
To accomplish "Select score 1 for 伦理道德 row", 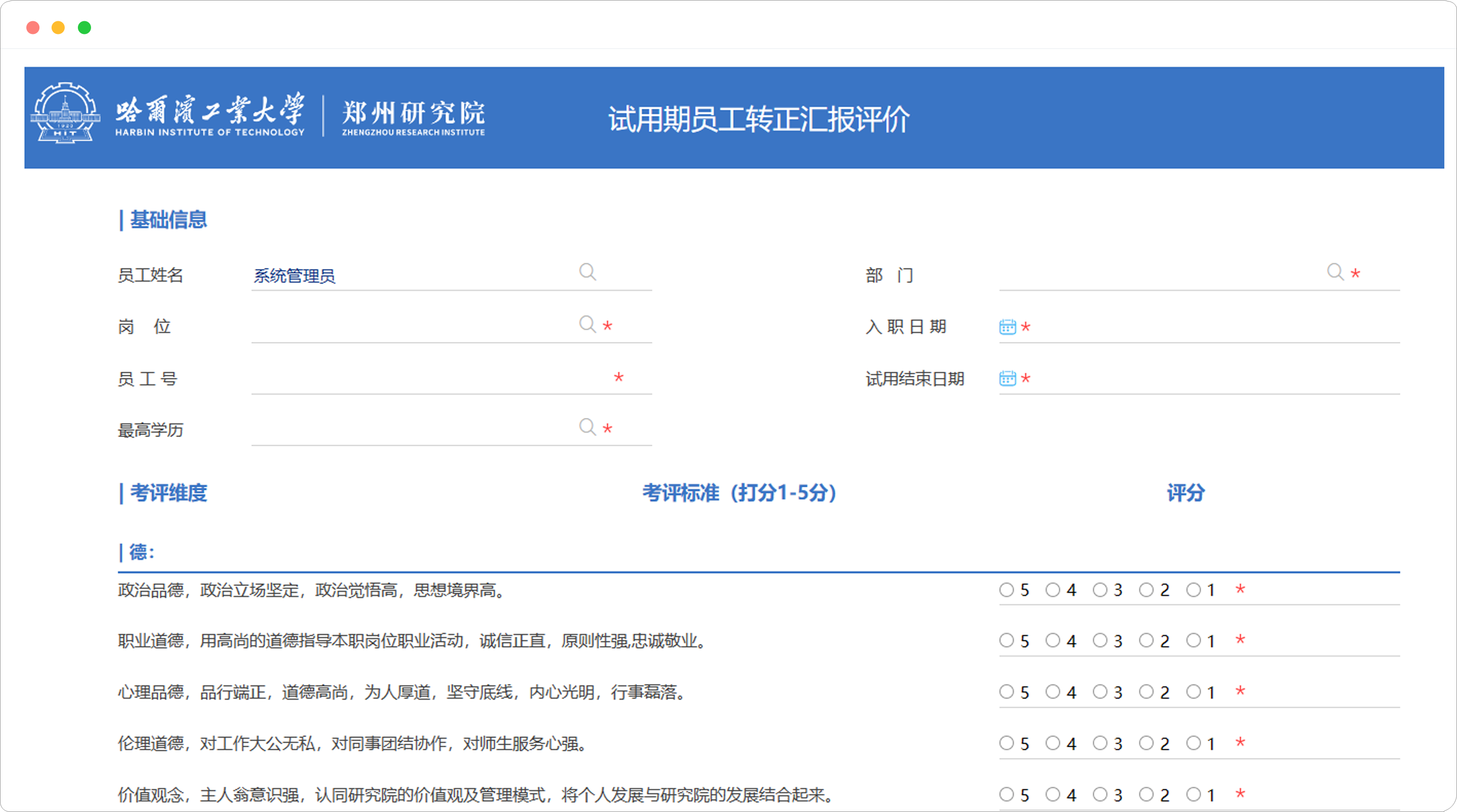I will [1193, 743].
